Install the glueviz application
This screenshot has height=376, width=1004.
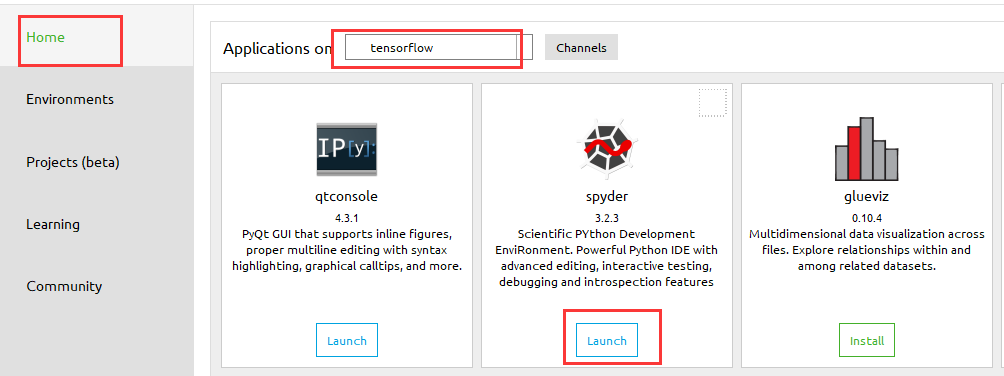[866, 340]
